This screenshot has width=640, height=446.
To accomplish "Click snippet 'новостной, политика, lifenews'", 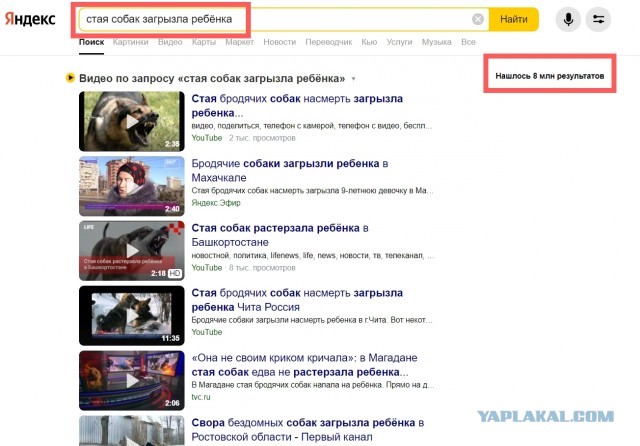I will click(313, 255).
